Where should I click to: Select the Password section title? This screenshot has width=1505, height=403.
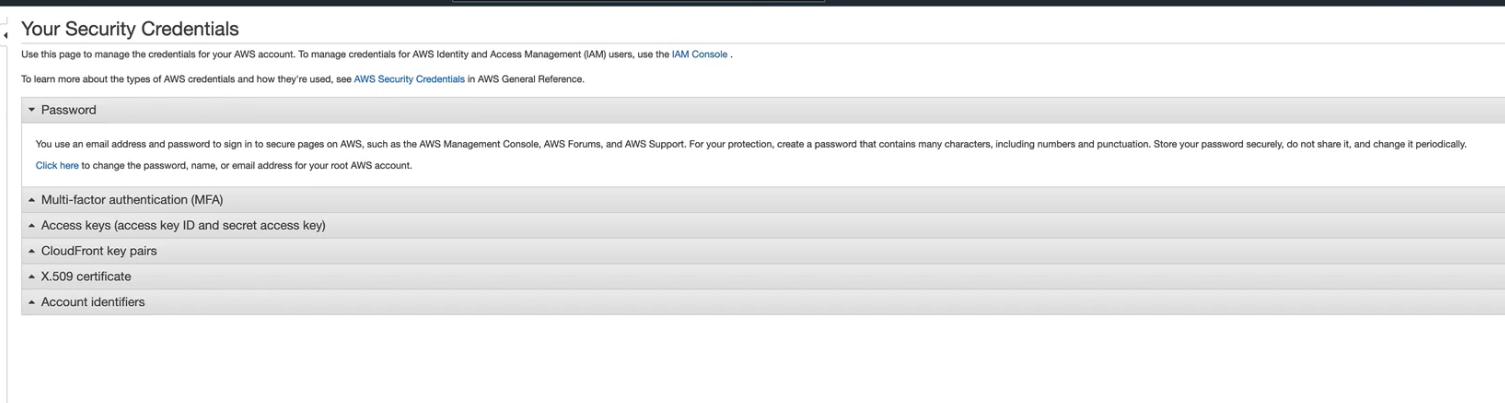(x=69, y=110)
